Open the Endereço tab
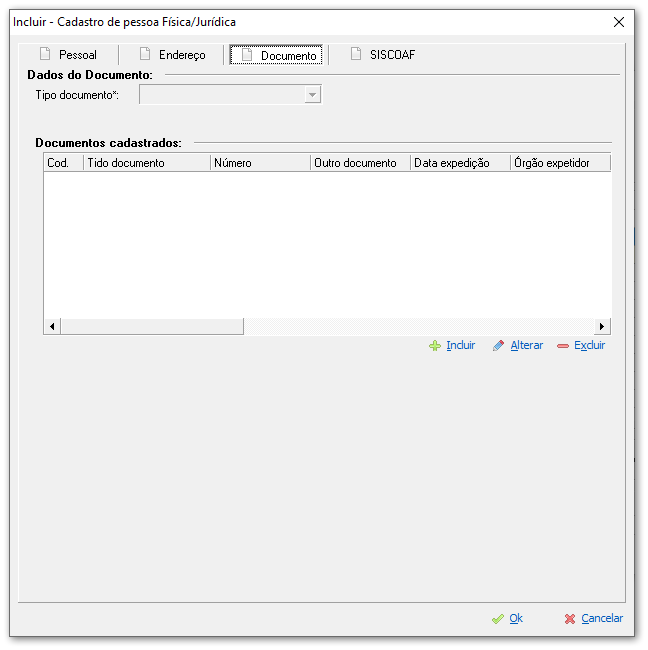The height and width of the screenshot is (650, 648). point(172,55)
